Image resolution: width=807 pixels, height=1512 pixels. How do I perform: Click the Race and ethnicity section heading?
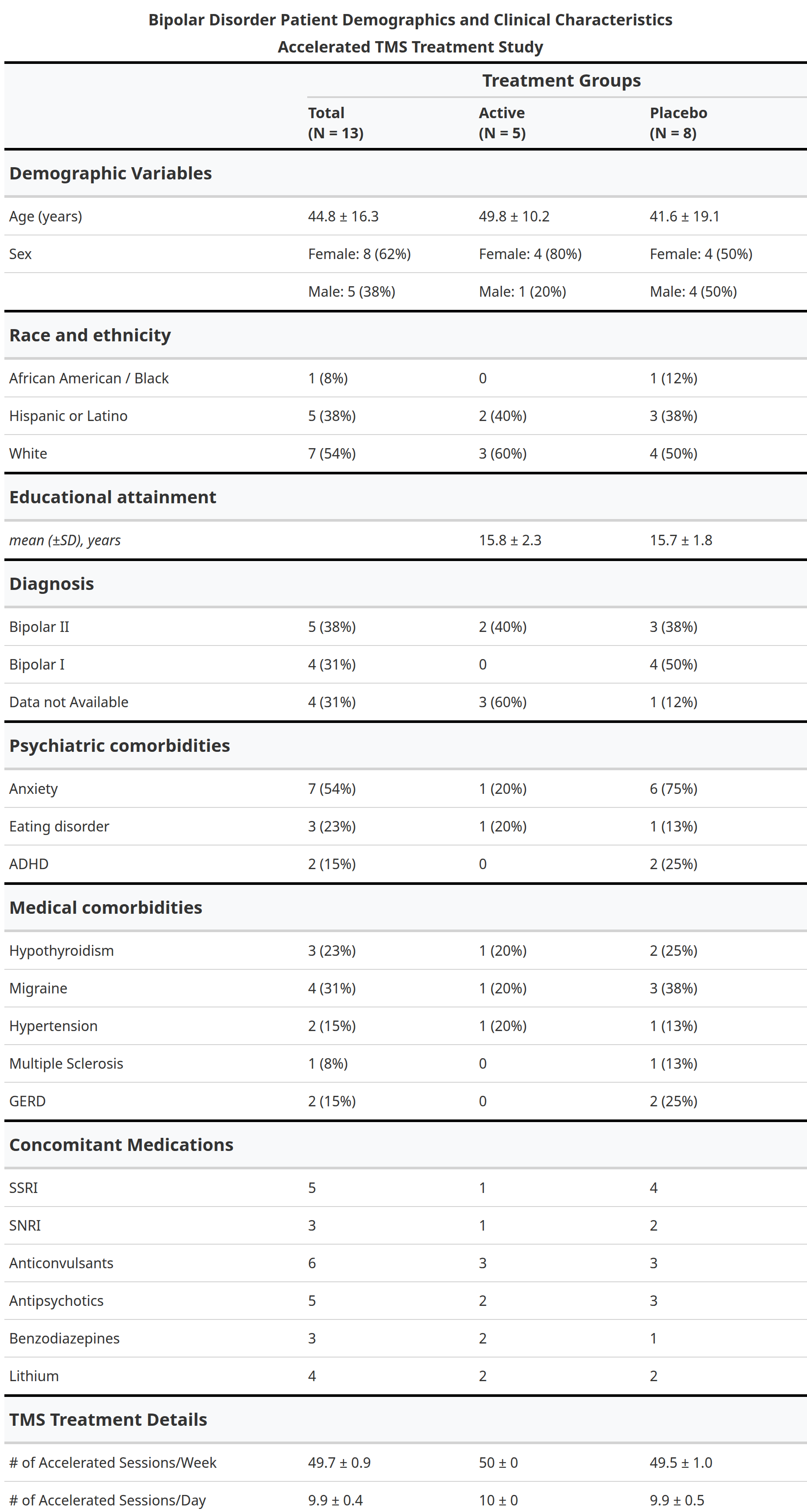pyautogui.click(x=90, y=335)
